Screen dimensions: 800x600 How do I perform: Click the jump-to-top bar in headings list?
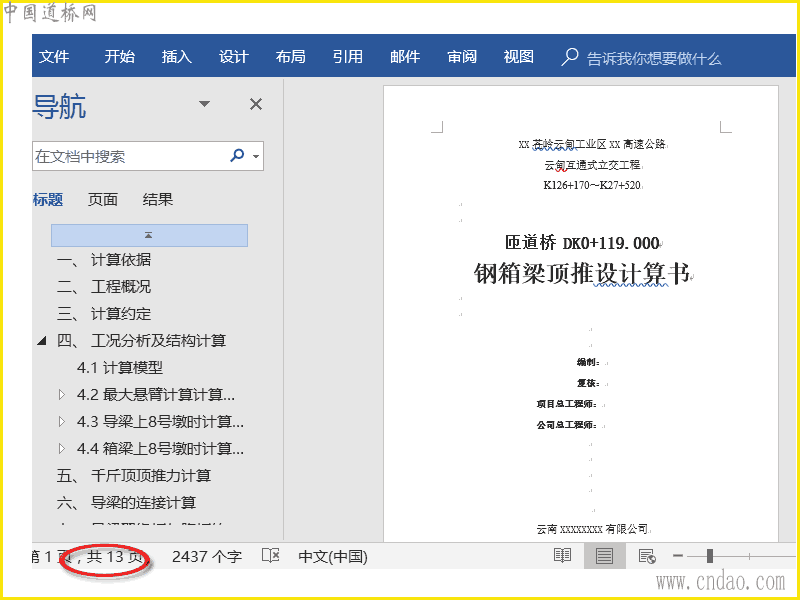(x=149, y=235)
